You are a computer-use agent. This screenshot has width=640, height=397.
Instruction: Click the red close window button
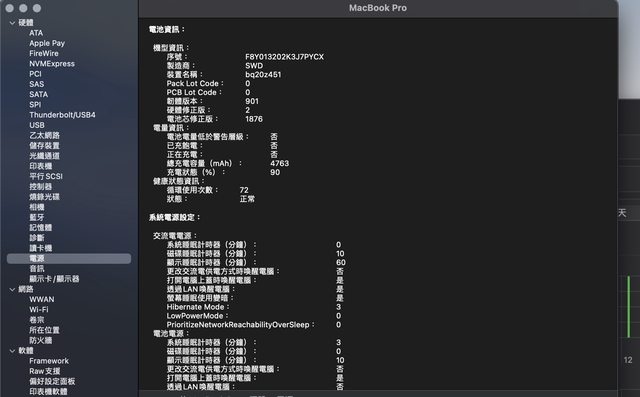click(10, 8)
